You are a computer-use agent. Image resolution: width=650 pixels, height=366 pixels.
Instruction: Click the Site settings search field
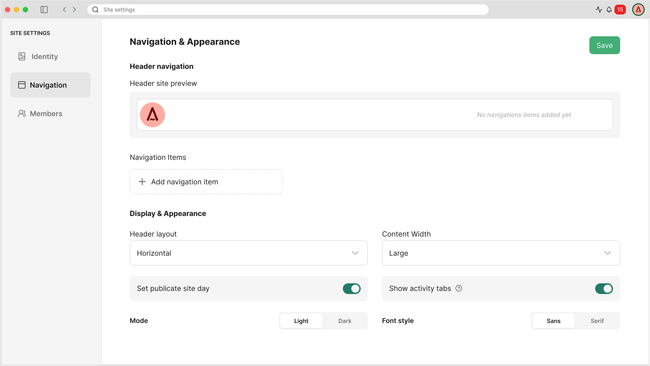(288, 10)
